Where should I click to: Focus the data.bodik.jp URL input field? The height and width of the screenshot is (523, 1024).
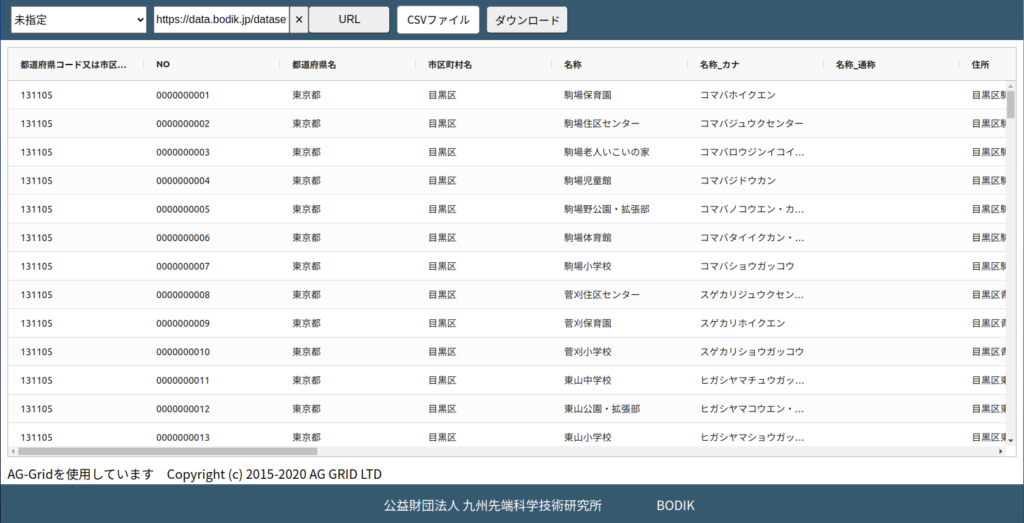click(220, 20)
